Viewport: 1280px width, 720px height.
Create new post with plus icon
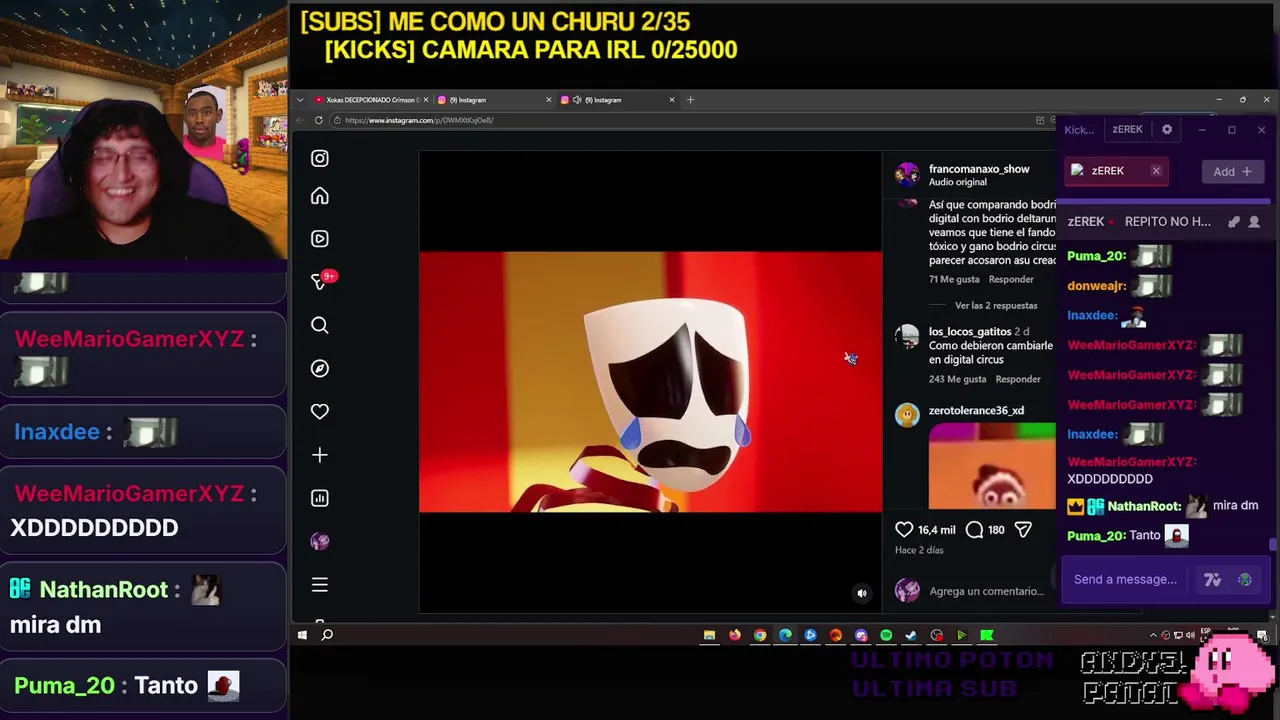pyautogui.click(x=320, y=455)
